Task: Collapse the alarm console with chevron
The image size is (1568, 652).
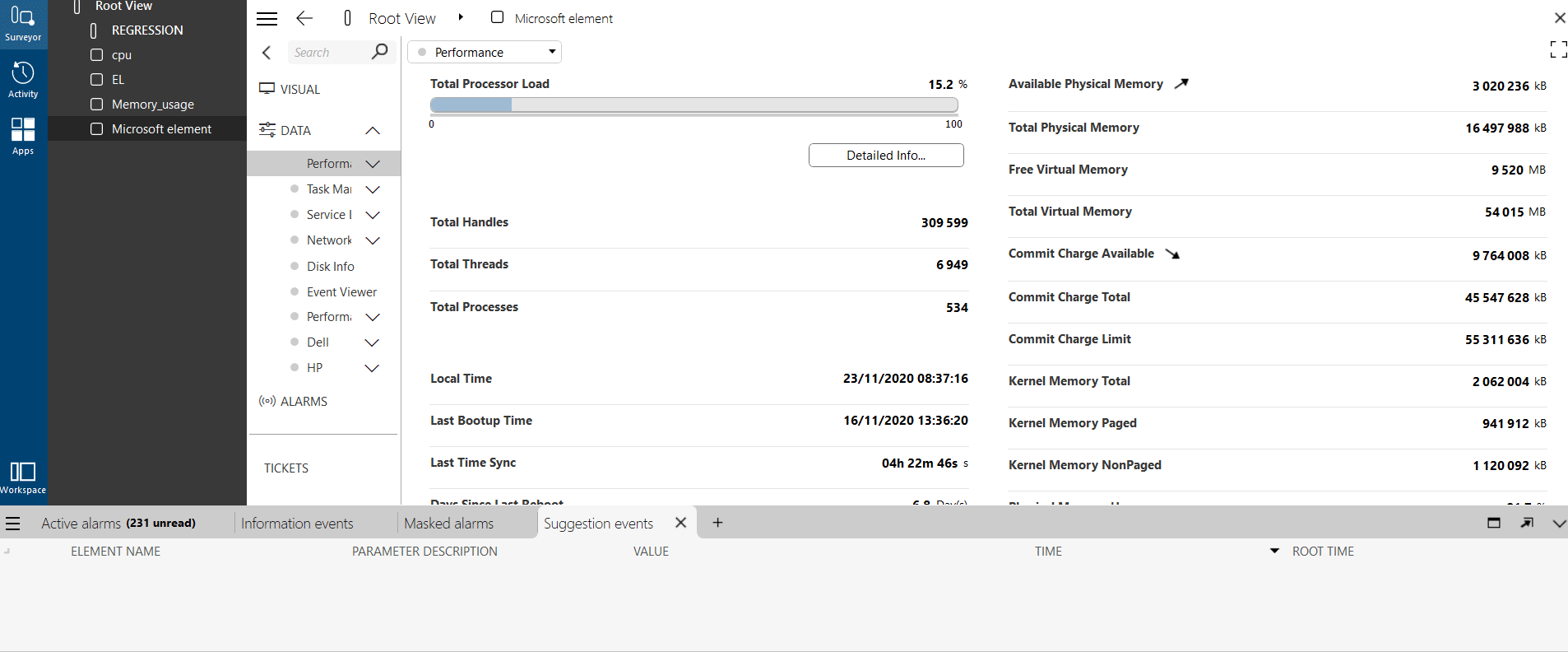Action: coord(1559,523)
